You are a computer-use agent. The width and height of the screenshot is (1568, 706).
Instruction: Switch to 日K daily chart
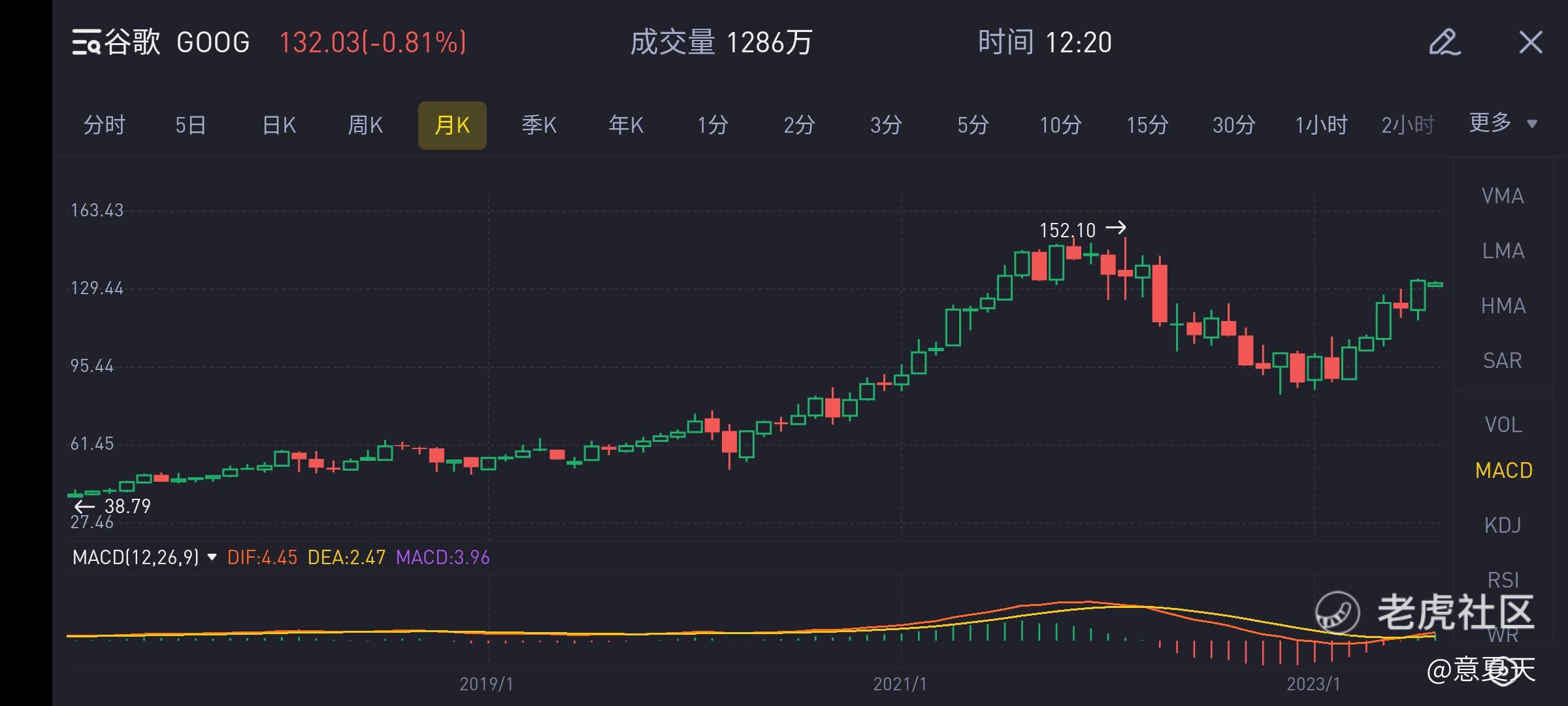279,125
